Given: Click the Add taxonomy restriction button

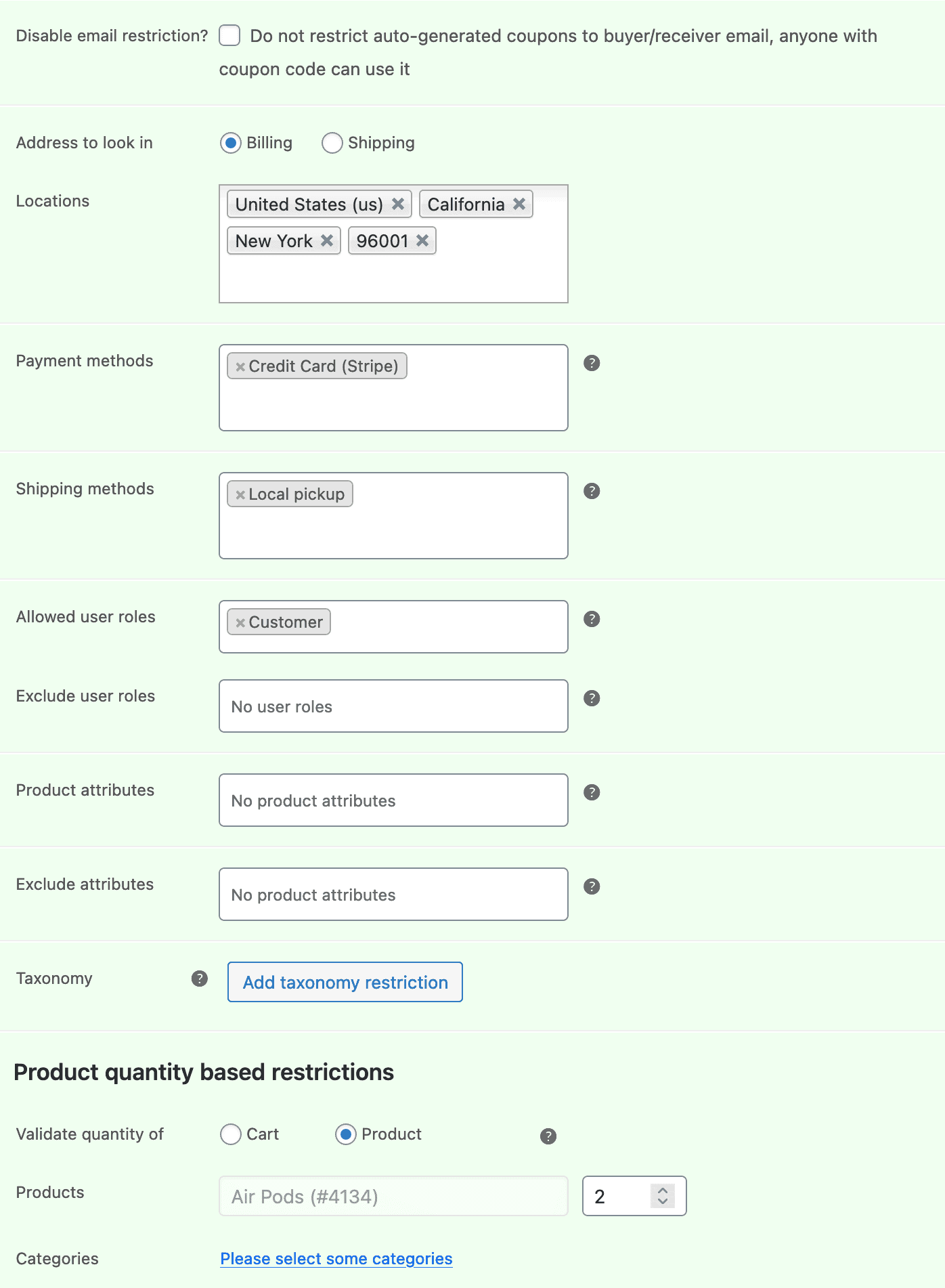Looking at the screenshot, I should pyautogui.click(x=345, y=982).
